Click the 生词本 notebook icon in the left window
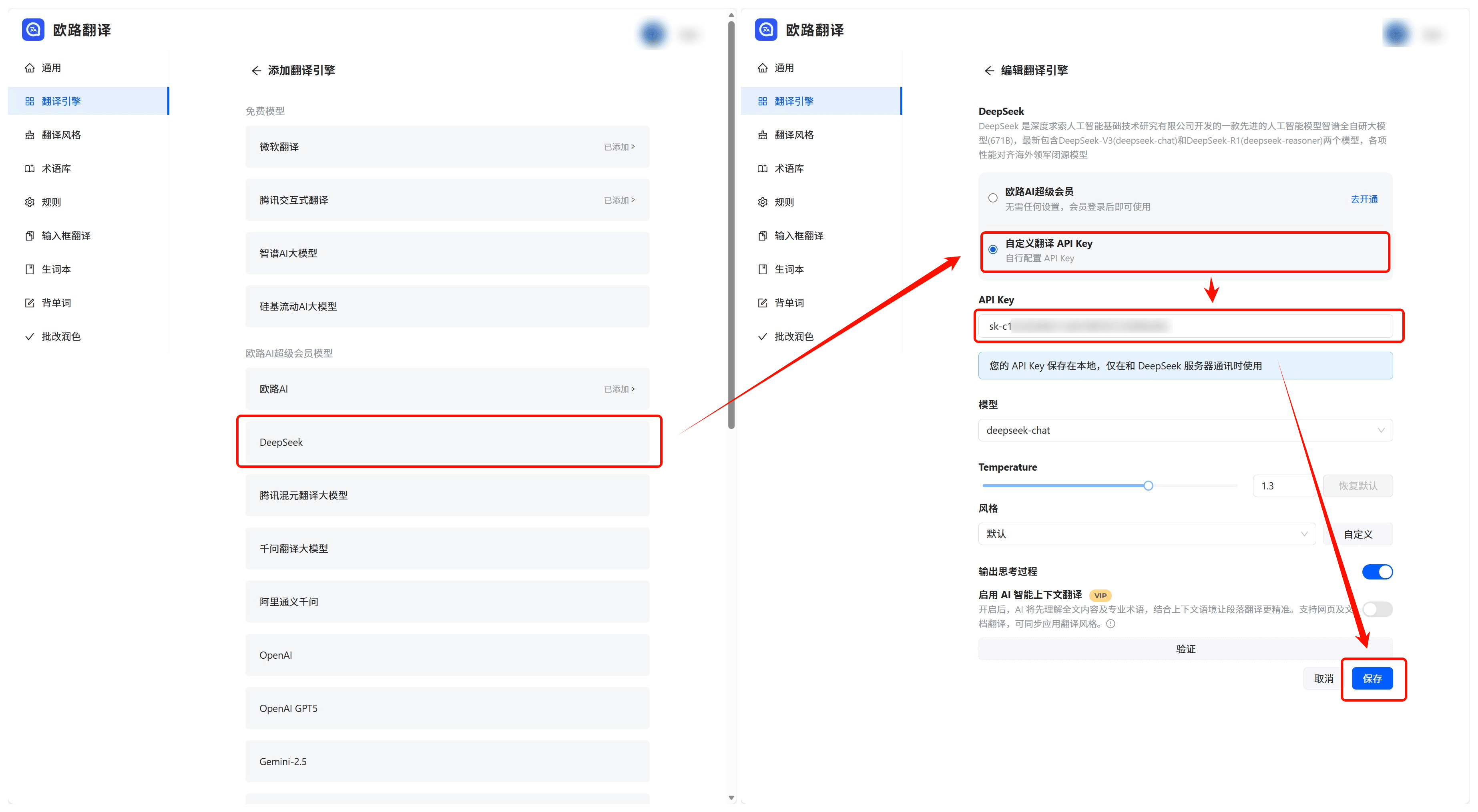The height and width of the screenshot is (812, 1478). pos(30,269)
